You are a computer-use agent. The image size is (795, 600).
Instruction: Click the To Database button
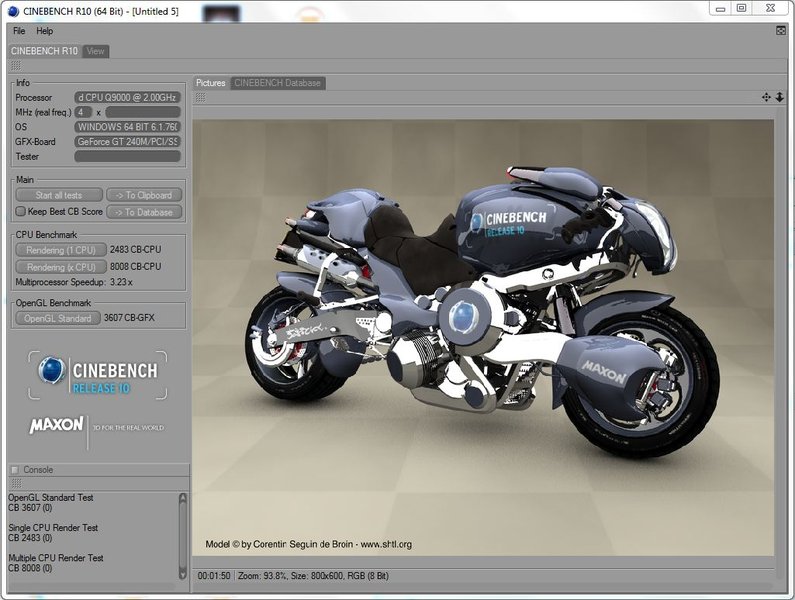click(144, 213)
